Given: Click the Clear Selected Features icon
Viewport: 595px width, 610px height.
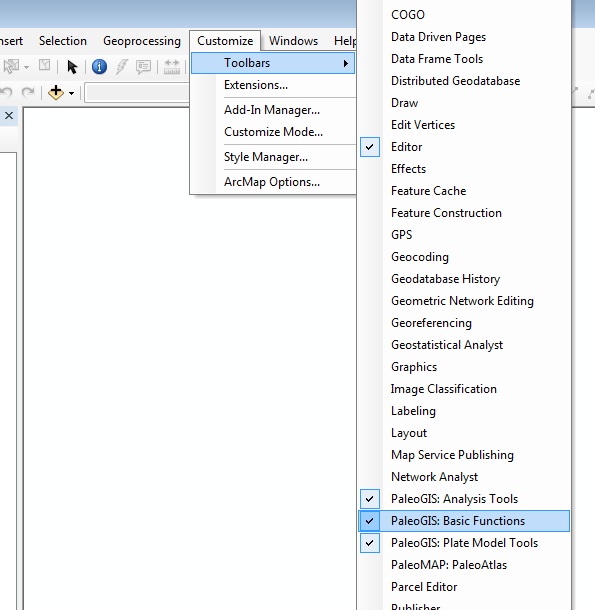Looking at the screenshot, I should point(44,65).
